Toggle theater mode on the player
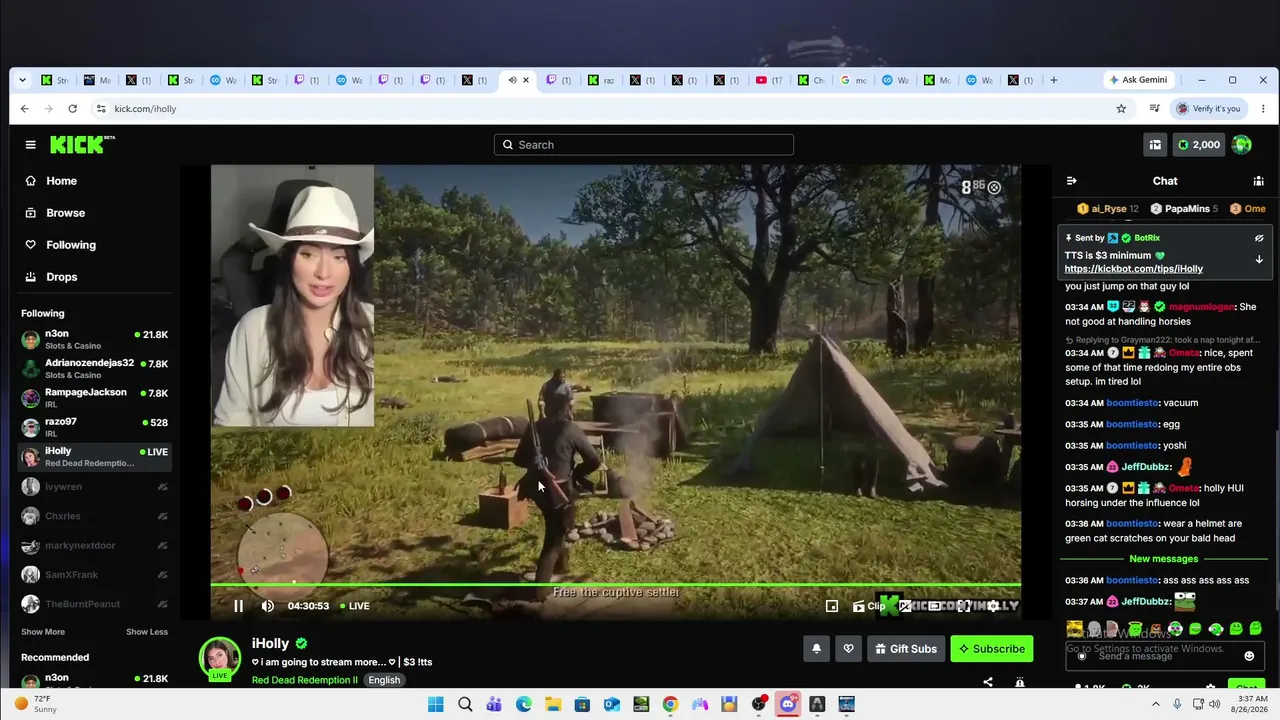The image size is (1280, 720). (x=934, y=606)
